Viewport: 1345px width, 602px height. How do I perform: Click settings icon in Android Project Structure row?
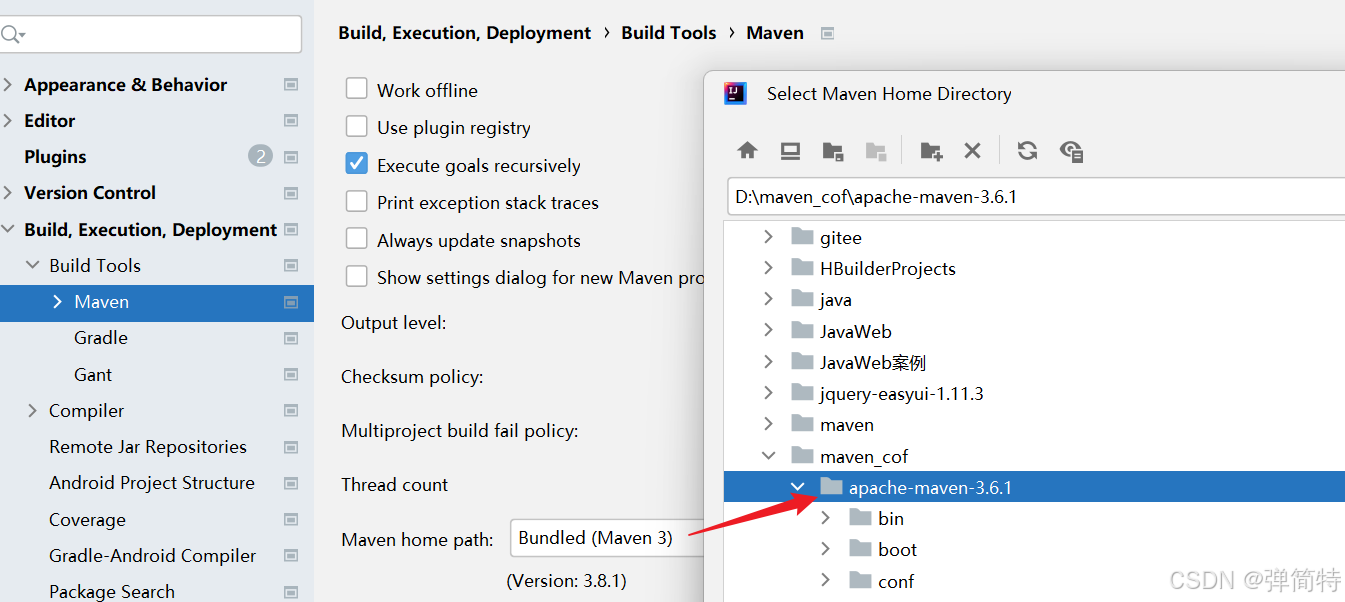point(291,483)
